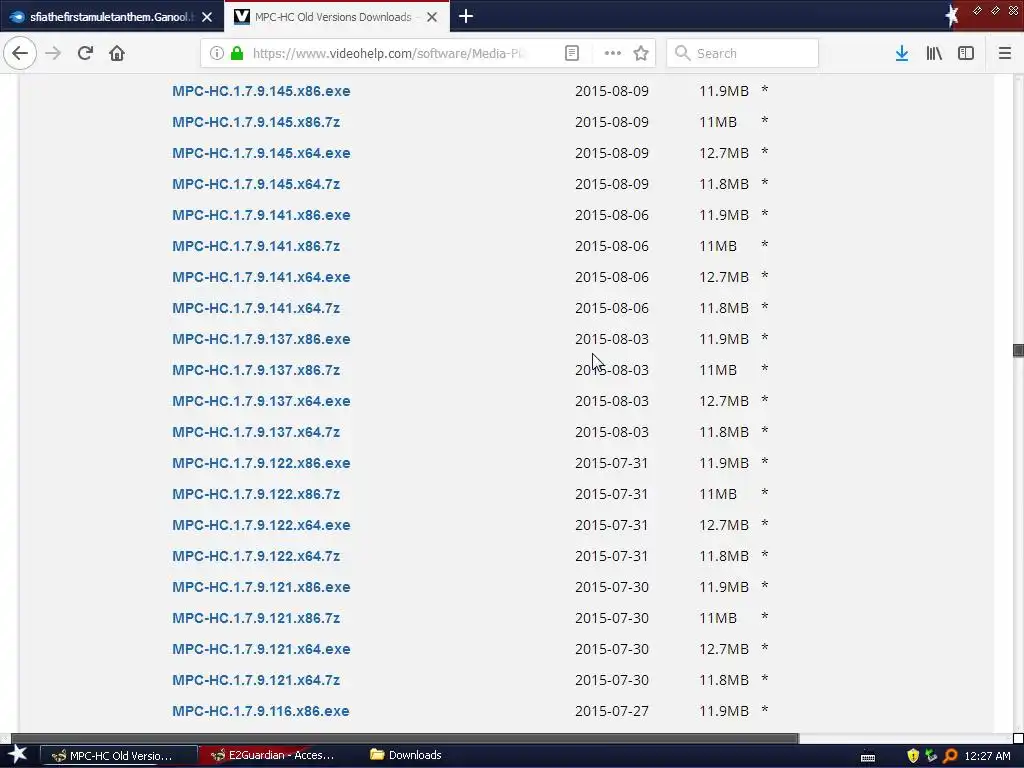Focus the Search box
The image size is (1024, 768).
click(743, 53)
